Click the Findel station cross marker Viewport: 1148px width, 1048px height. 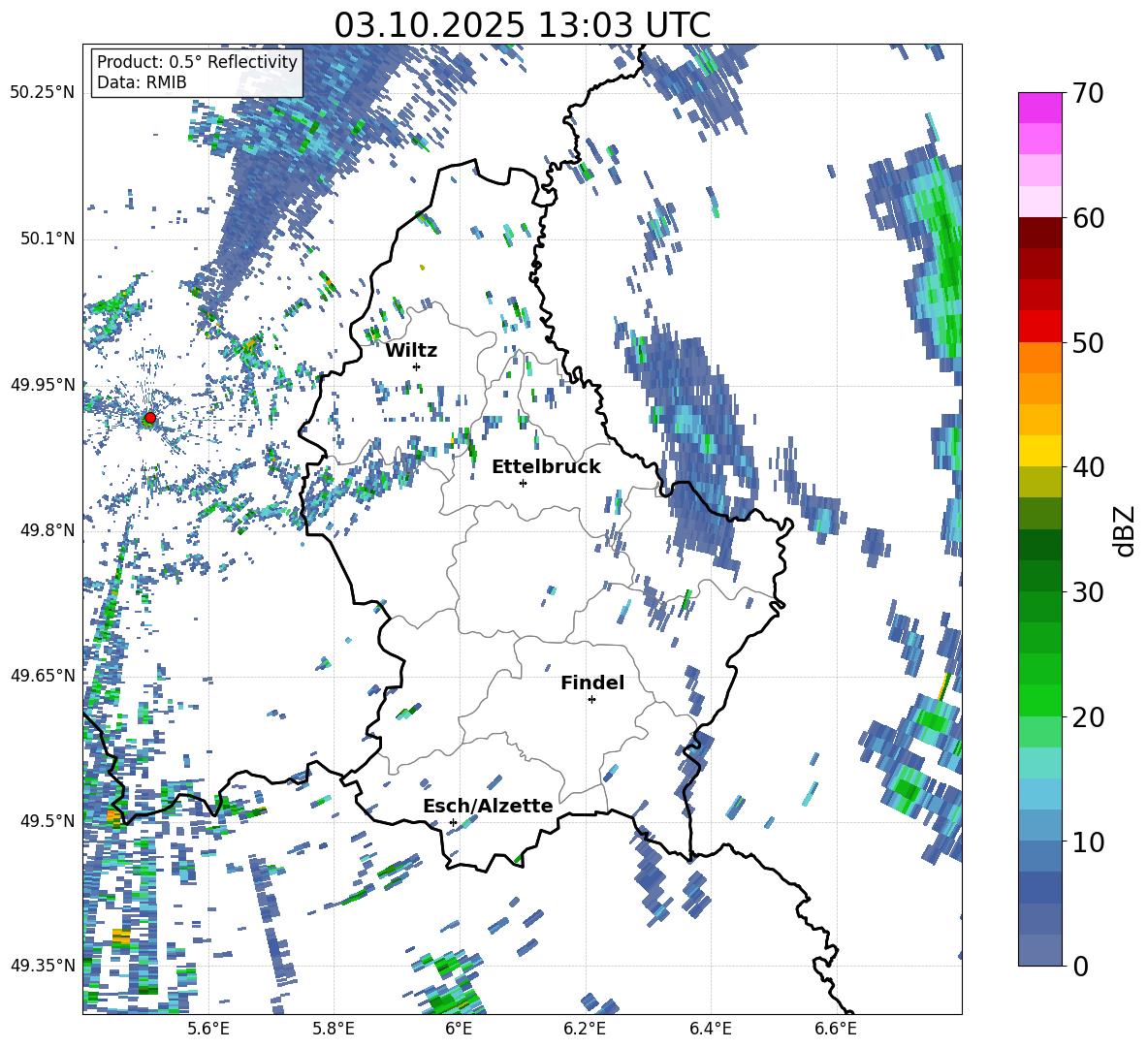click(591, 700)
